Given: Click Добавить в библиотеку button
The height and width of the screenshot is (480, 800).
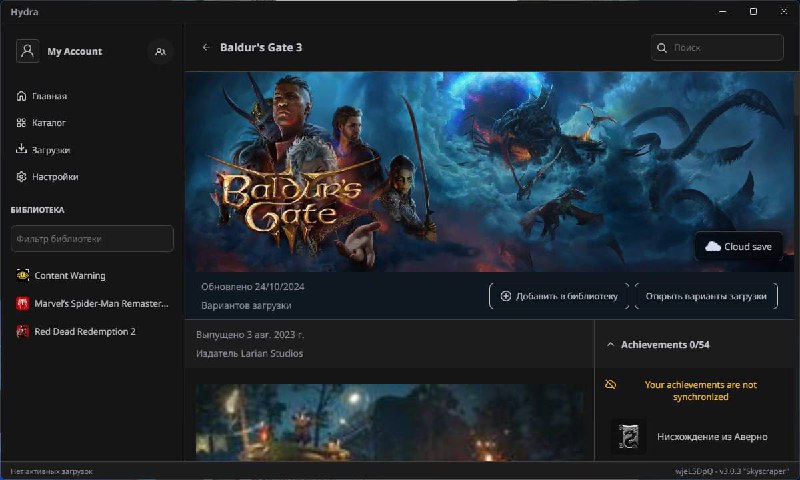Looking at the screenshot, I should (560, 296).
